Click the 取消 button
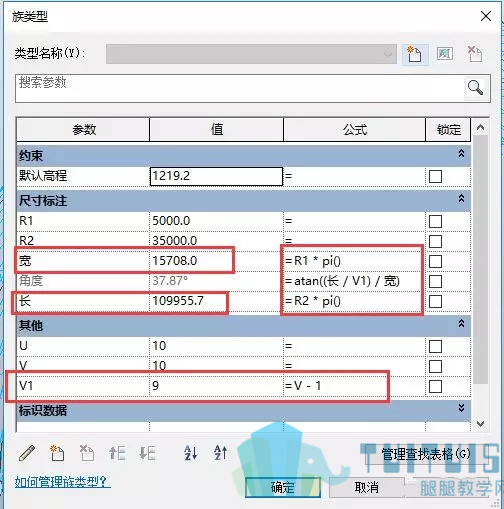Screen dimensions: 504x509 367,488
